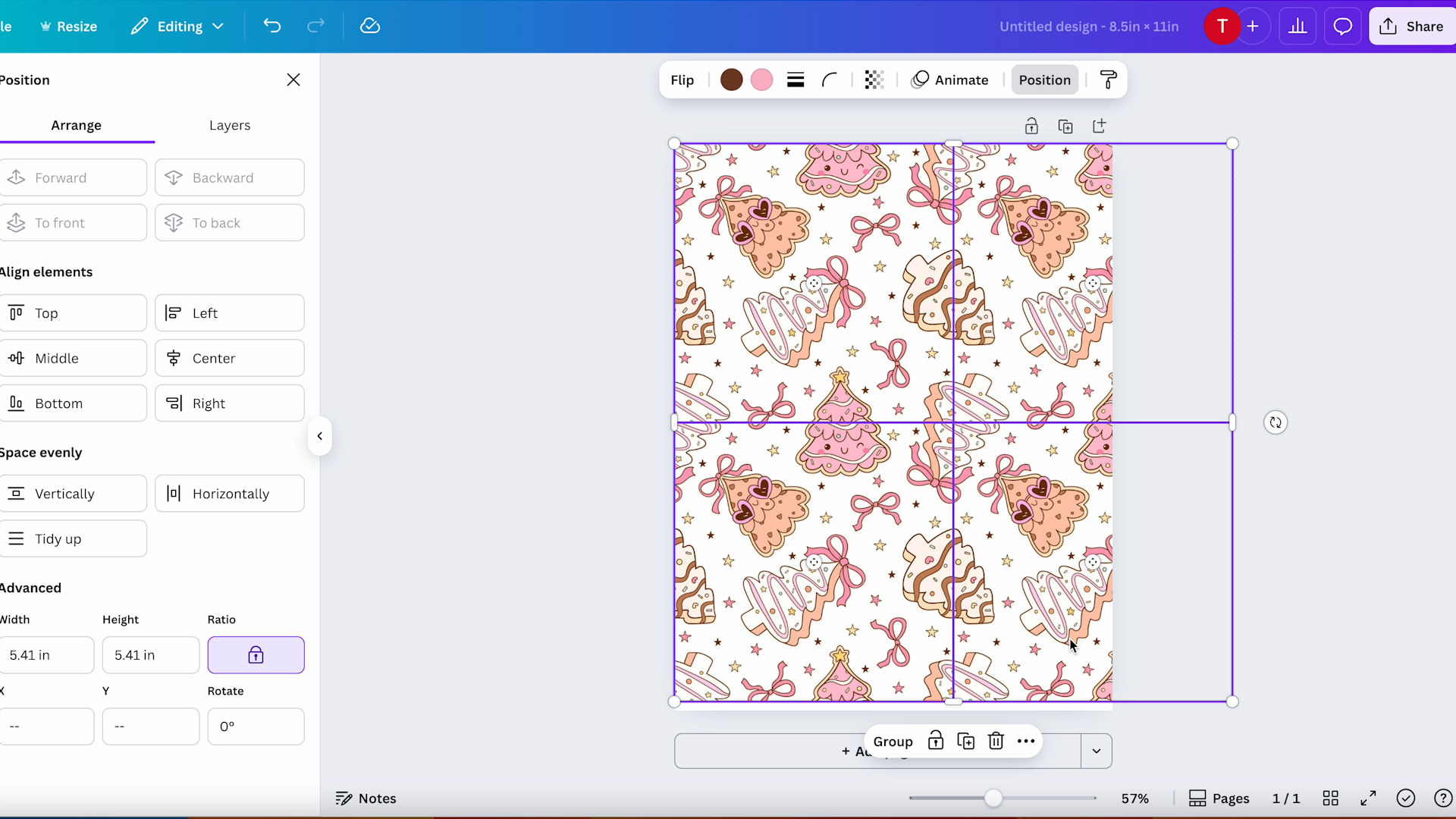Viewport: 1456px width, 819px height.
Task: Open the border line style options
Action: (x=795, y=79)
